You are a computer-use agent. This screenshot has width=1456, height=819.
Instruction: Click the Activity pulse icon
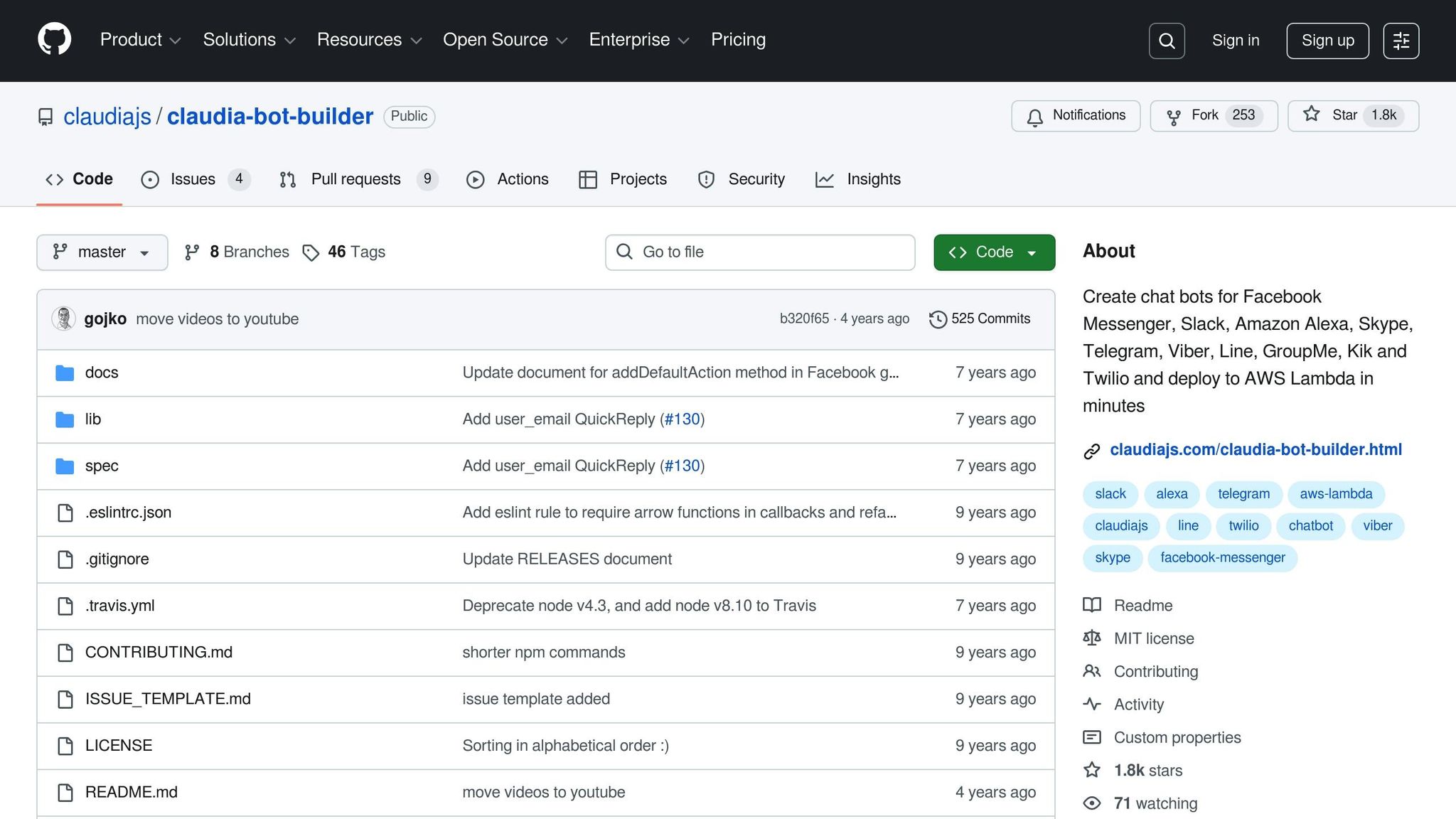[x=1092, y=704]
